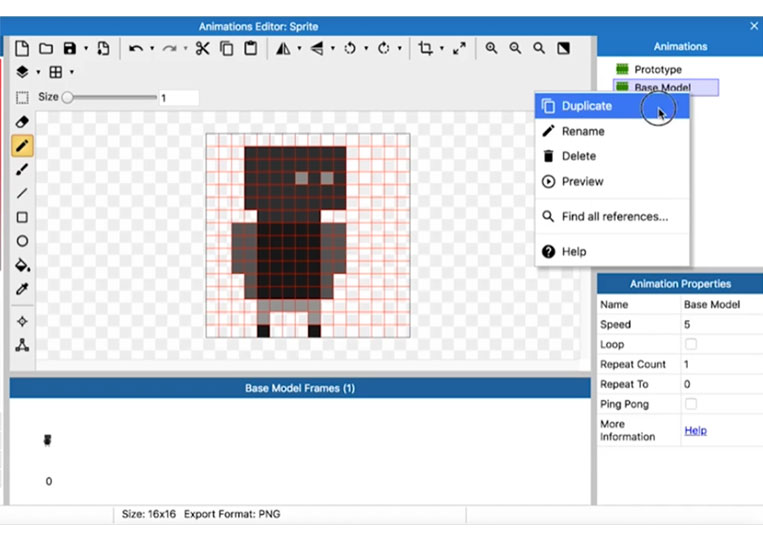The width and height of the screenshot is (763, 541).
Task: Close the Animations Editor window
Action: tap(754, 26)
